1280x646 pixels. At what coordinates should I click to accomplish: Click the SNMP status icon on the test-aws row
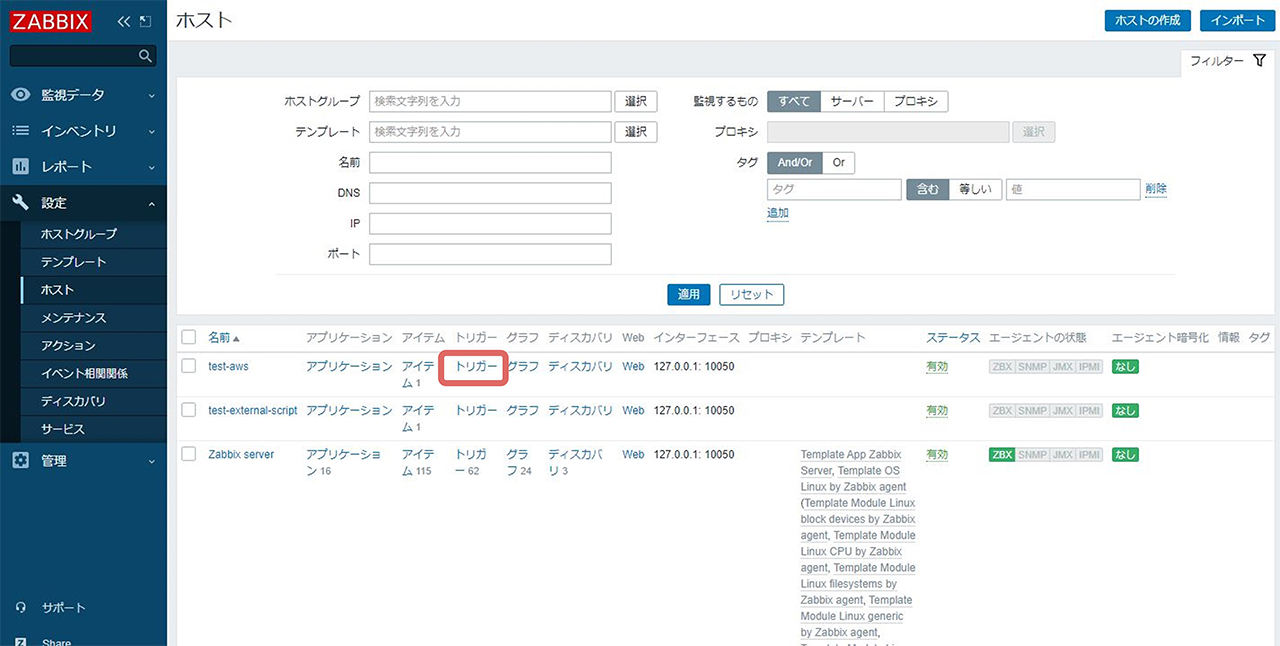1033,366
